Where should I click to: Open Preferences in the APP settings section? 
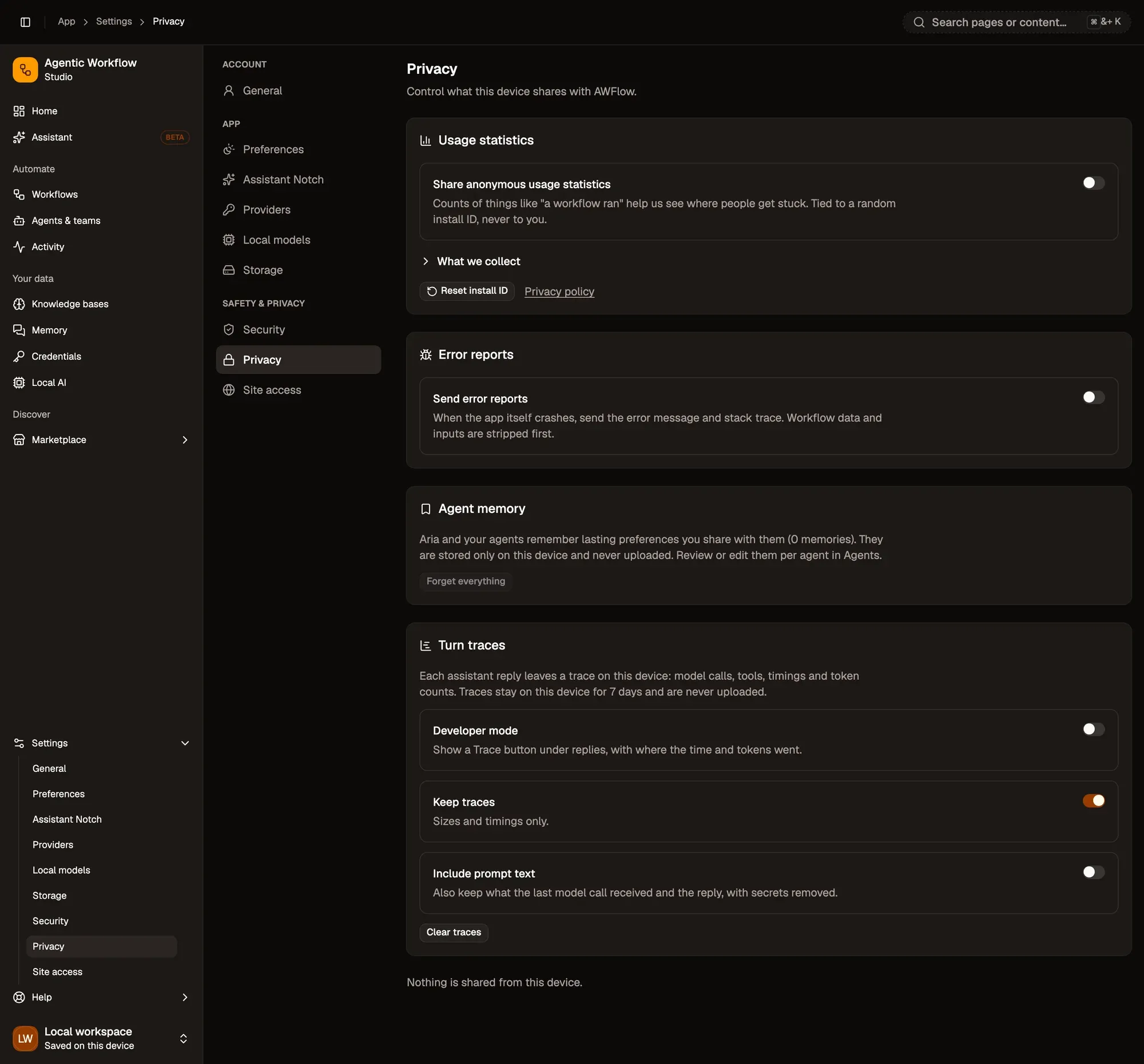298,149
